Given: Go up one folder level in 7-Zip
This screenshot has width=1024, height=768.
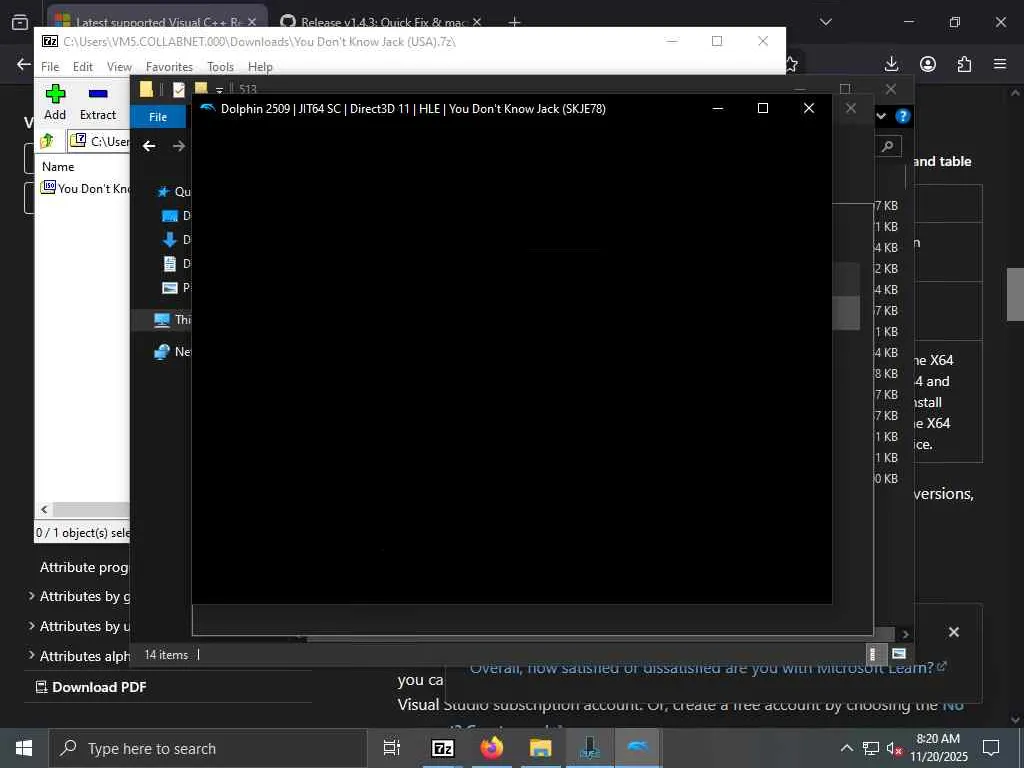Looking at the screenshot, I should (x=47, y=140).
